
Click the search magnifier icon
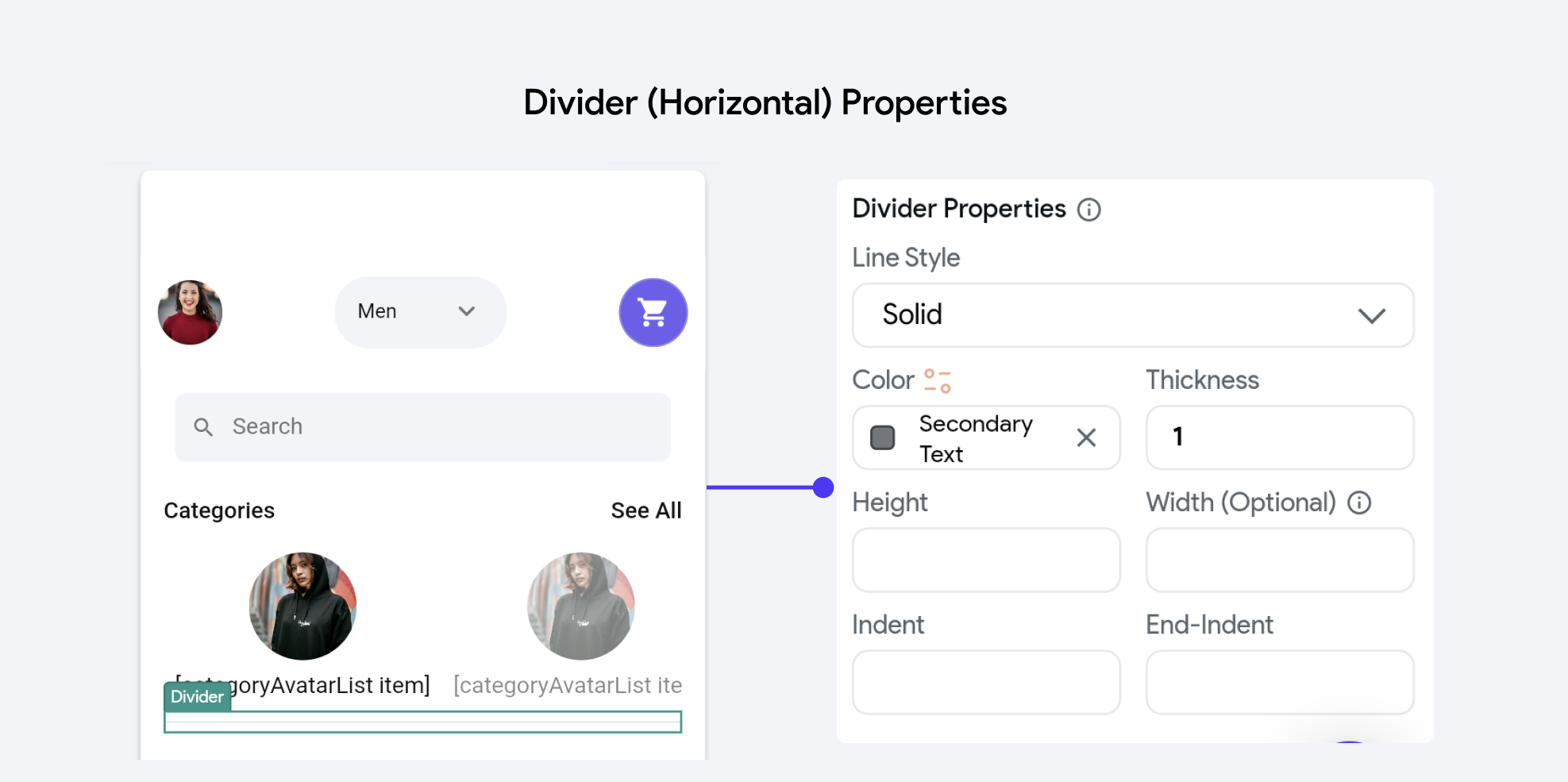[203, 427]
